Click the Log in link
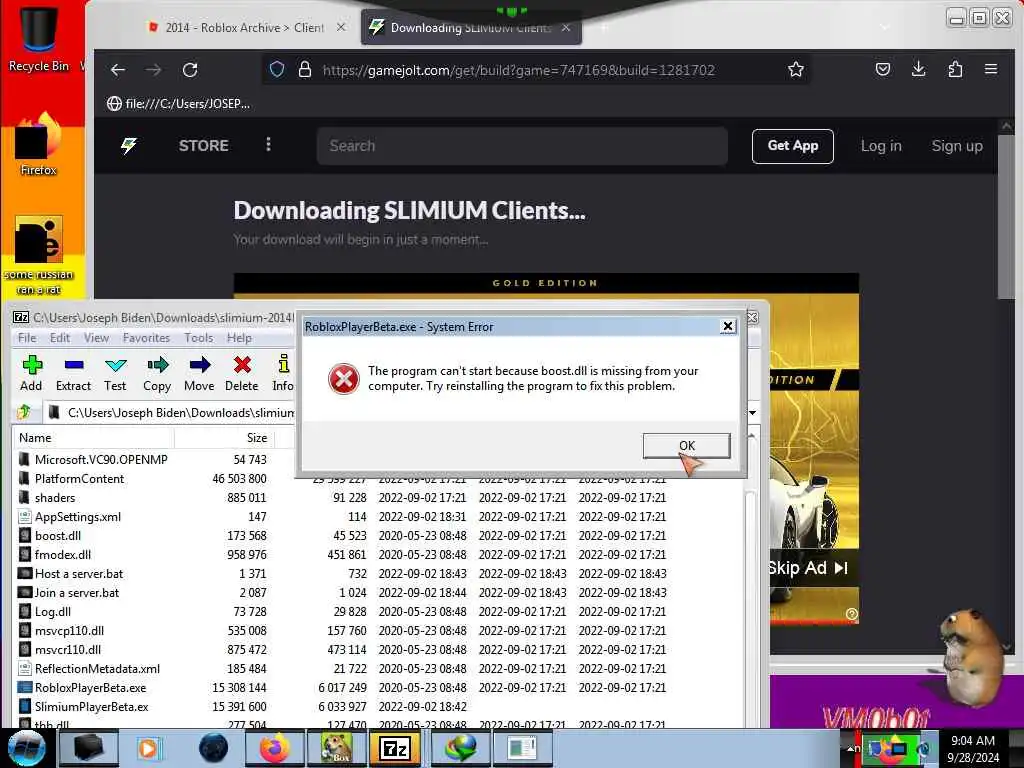The image size is (1024, 768). point(881,146)
